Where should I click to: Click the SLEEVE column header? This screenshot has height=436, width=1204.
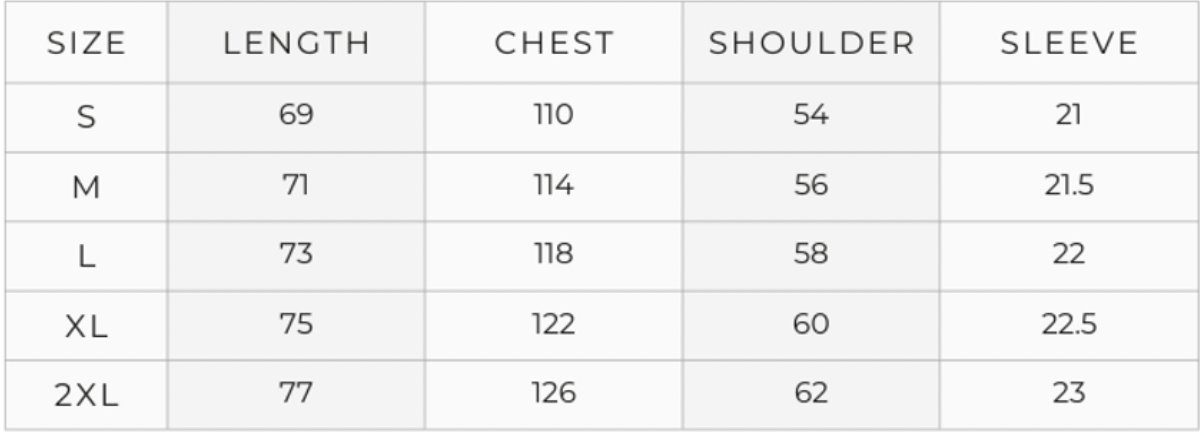(x=1068, y=44)
